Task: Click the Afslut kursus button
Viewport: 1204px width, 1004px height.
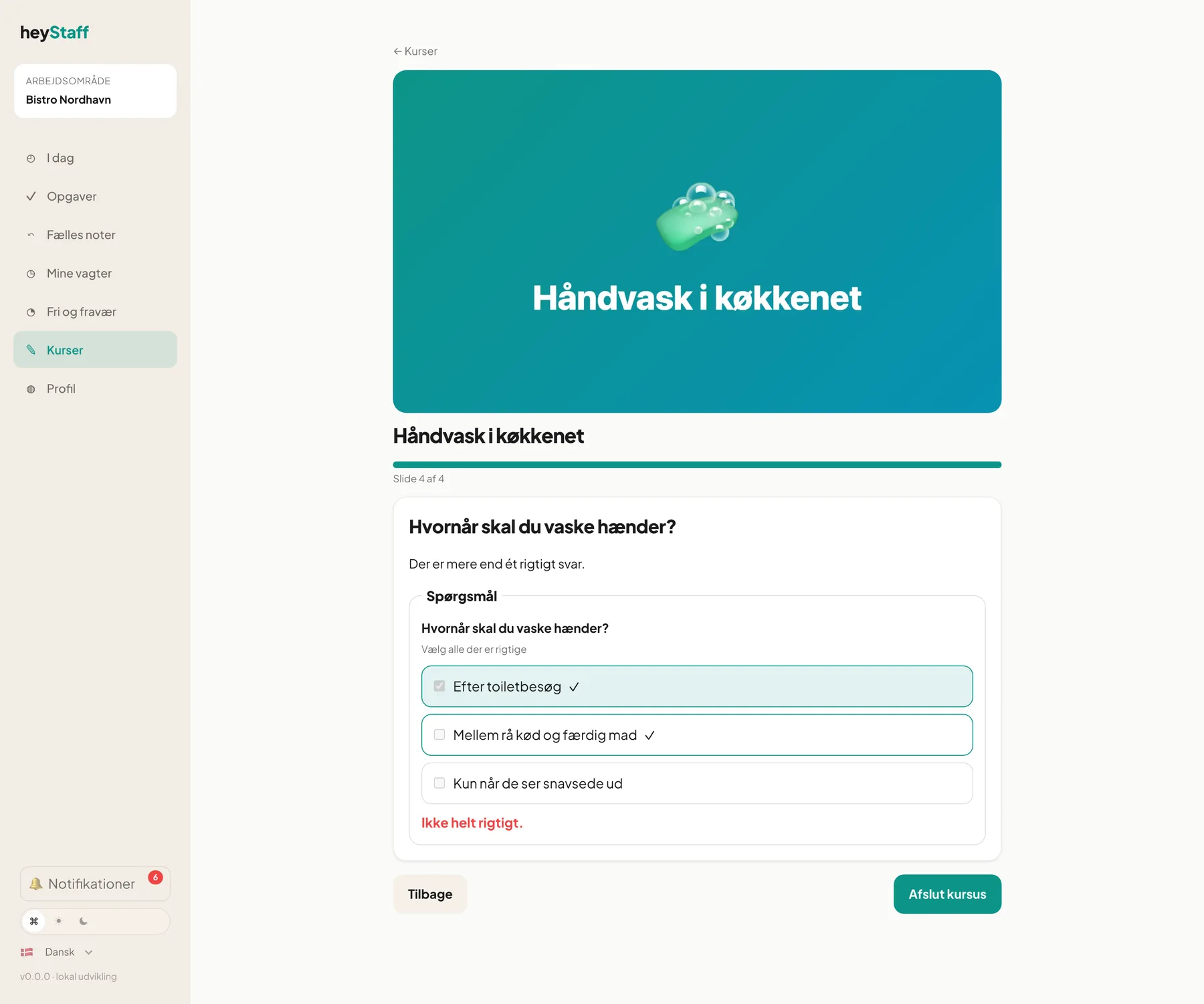Action: coord(947,894)
